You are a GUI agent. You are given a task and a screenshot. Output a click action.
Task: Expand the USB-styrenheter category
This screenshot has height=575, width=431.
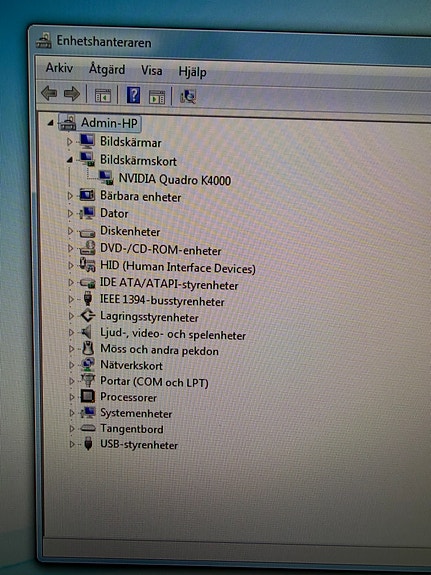click(x=72, y=444)
